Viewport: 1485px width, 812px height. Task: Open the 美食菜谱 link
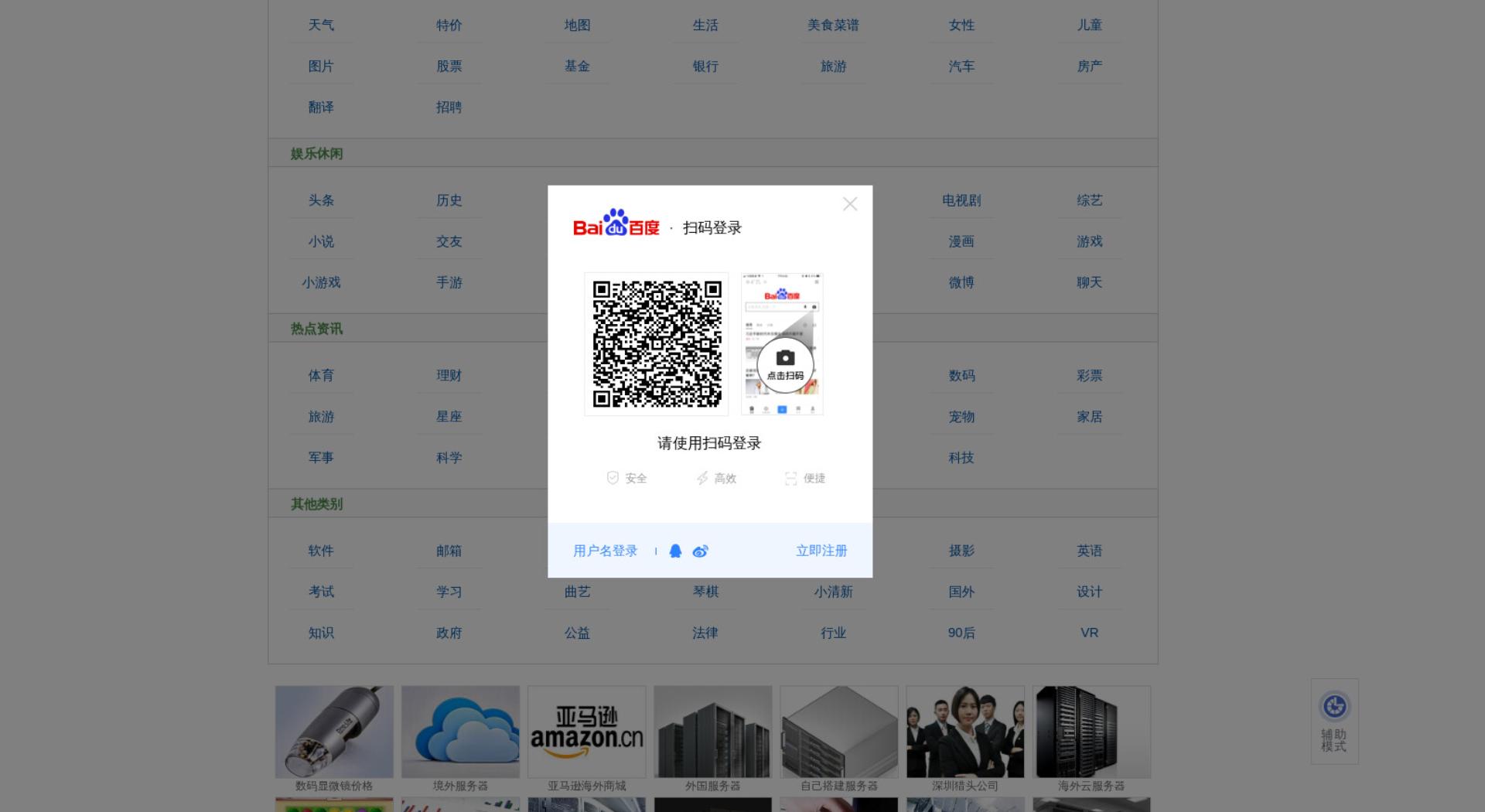pos(833,25)
